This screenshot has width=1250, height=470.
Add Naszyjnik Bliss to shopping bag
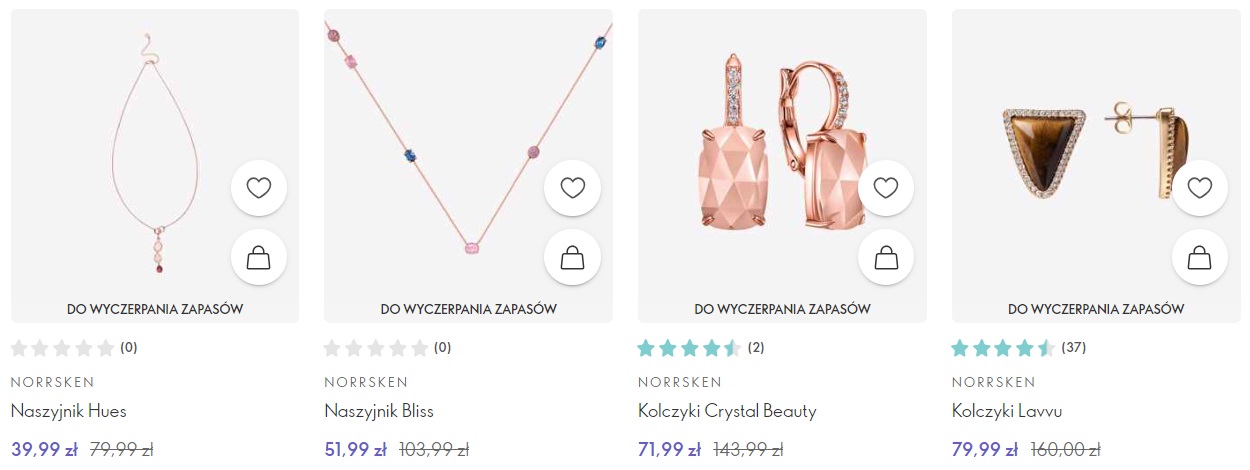click(572, 257)
